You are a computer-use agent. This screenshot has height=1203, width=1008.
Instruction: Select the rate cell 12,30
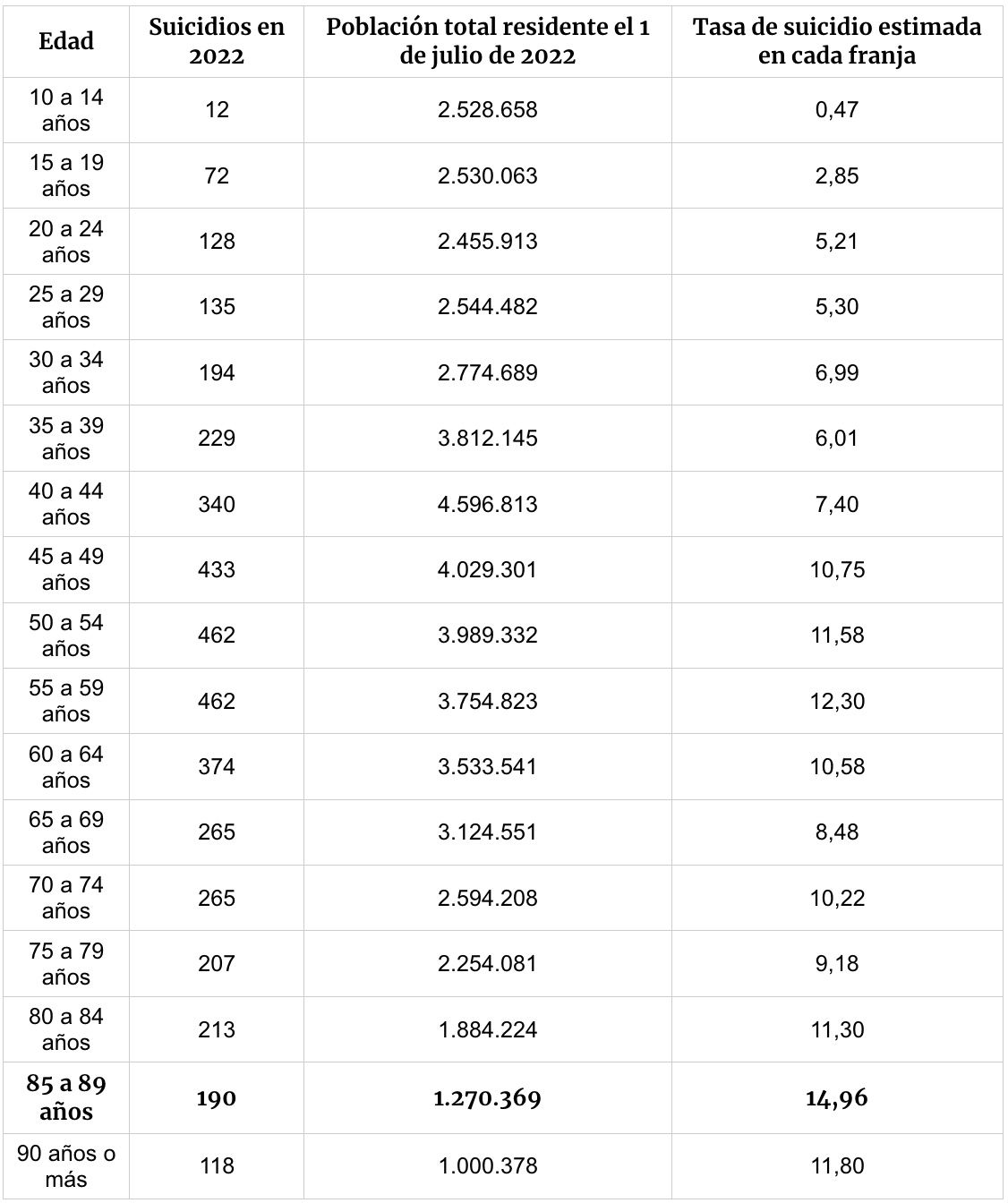pos(837,701)
